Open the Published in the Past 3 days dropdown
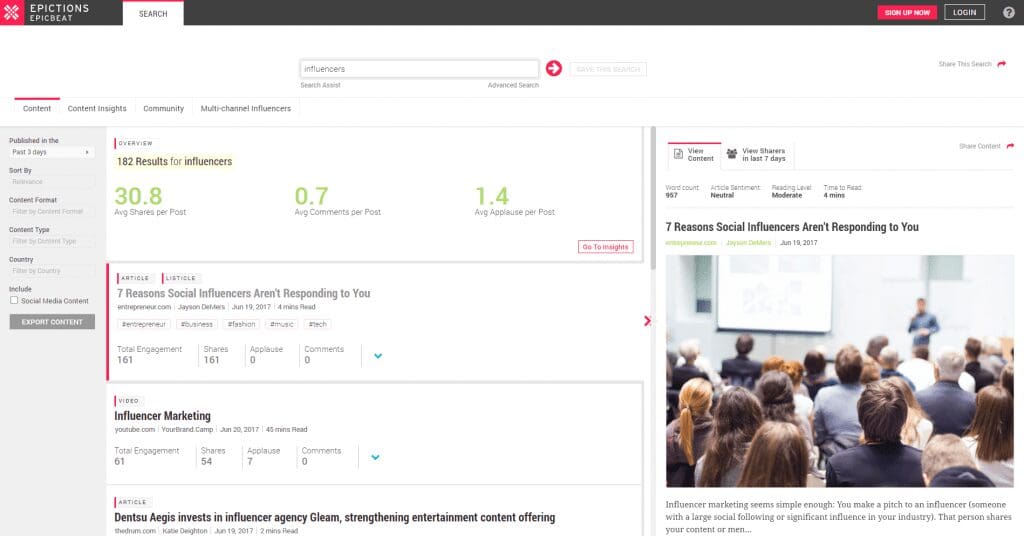The image size is (1024, 536). tap(52, 152)
